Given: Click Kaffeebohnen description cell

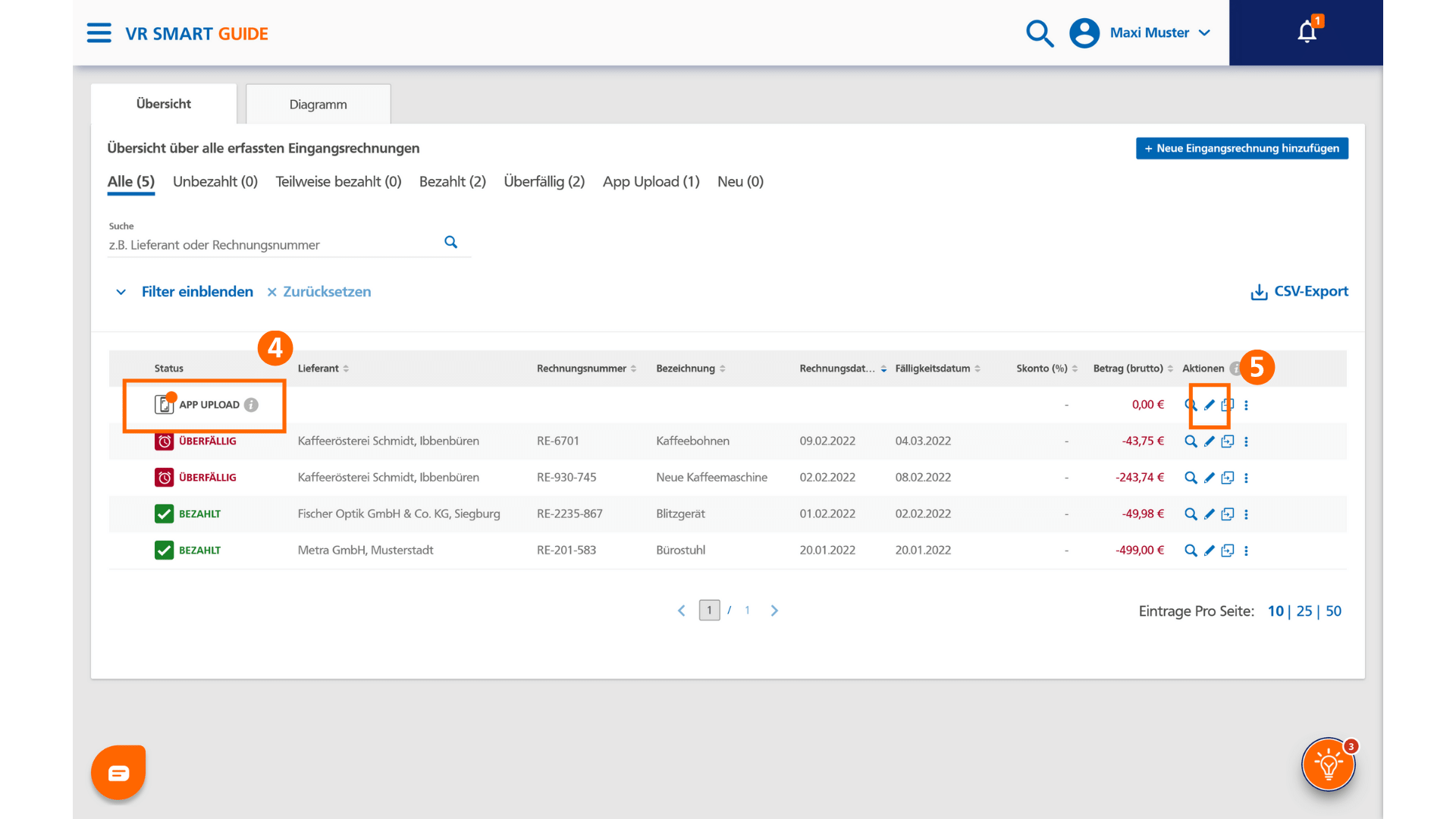Looking at the screenshot, I should 693,441.
